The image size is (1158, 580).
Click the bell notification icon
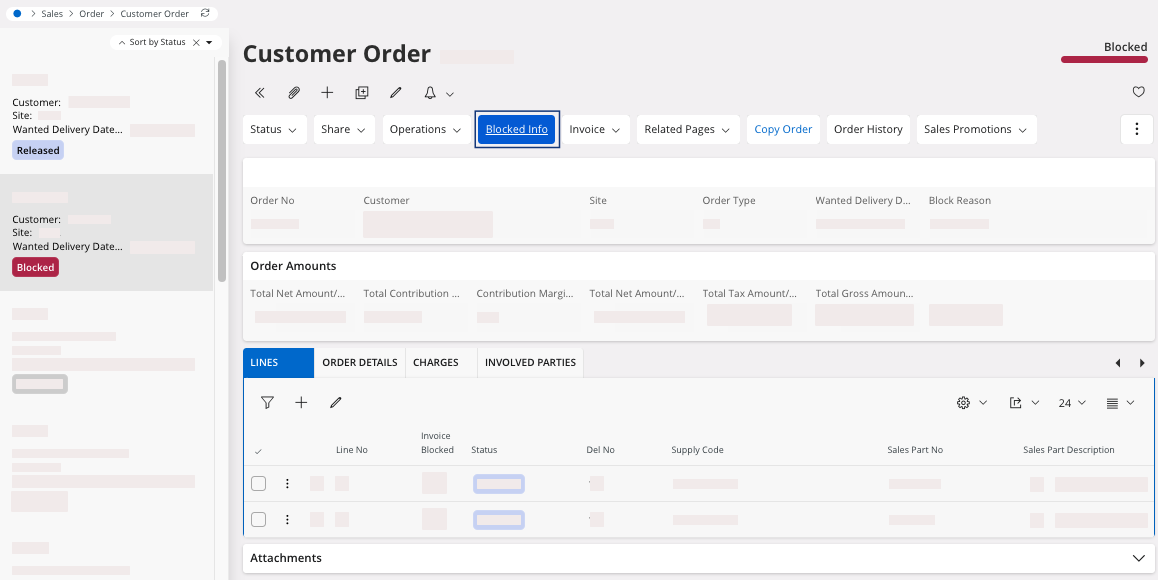pyautogui.click(x=430, y=93)
